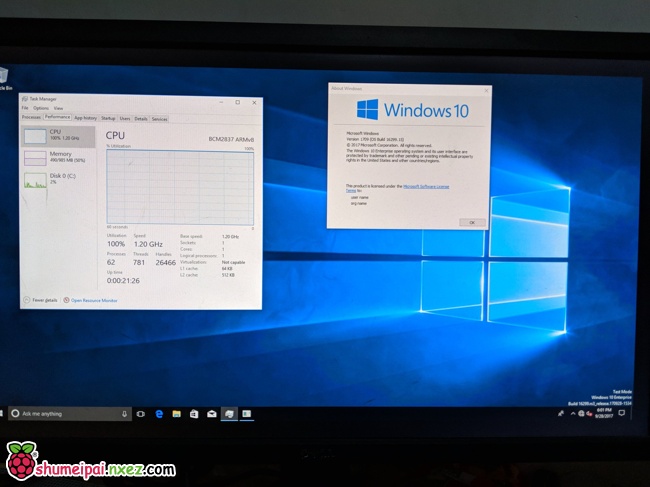Switch to the App history tab
The height and width of the screenshot is (487, 650).
tap(85, 118)
